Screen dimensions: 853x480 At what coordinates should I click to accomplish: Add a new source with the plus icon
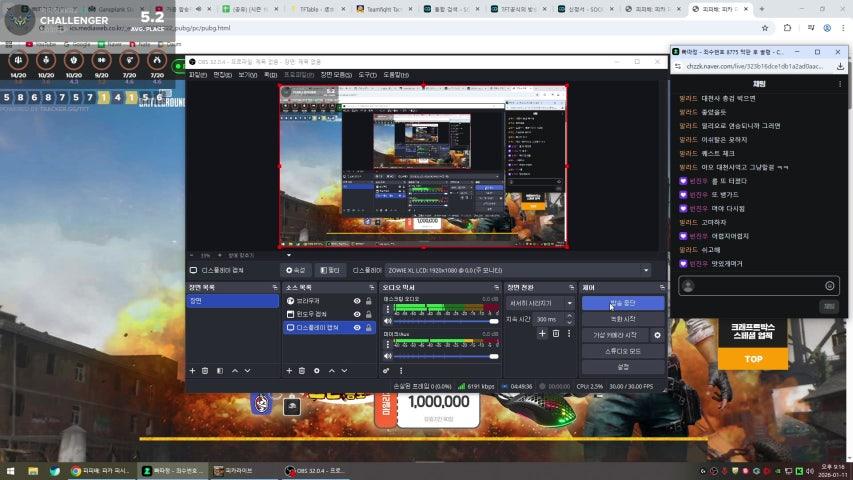(289, 370)
